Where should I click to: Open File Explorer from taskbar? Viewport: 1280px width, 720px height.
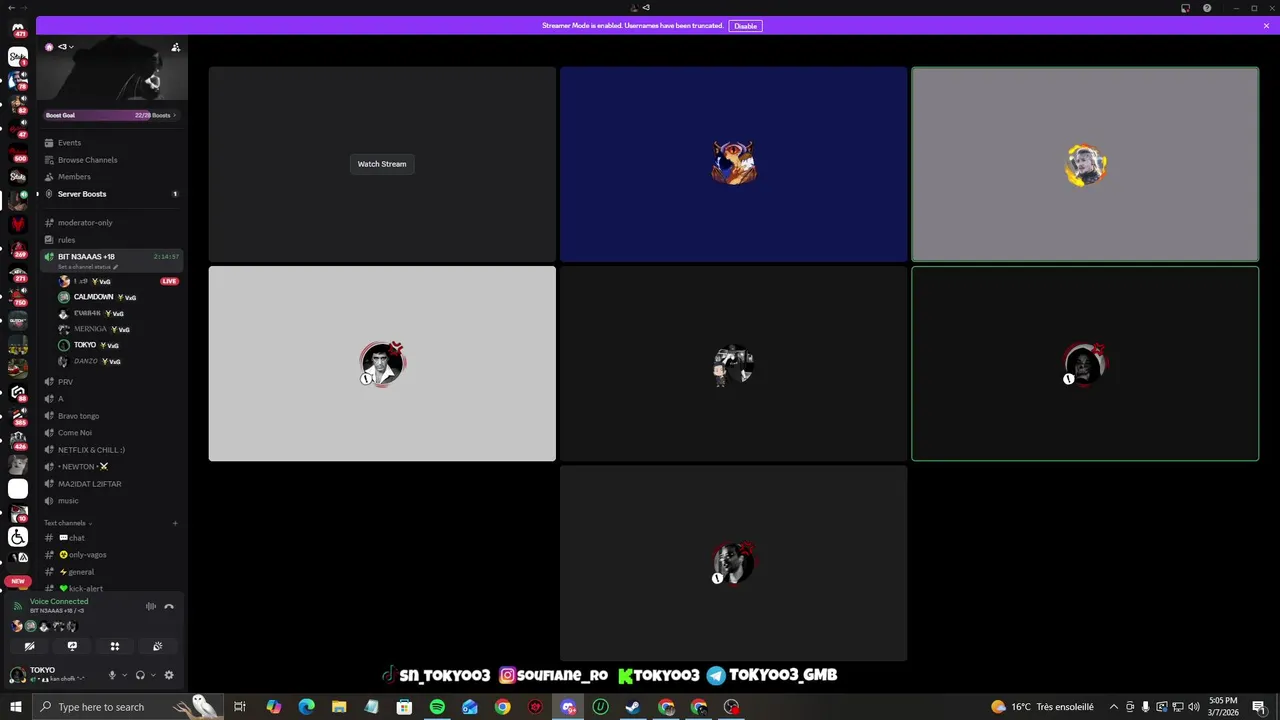pos(339,707)
